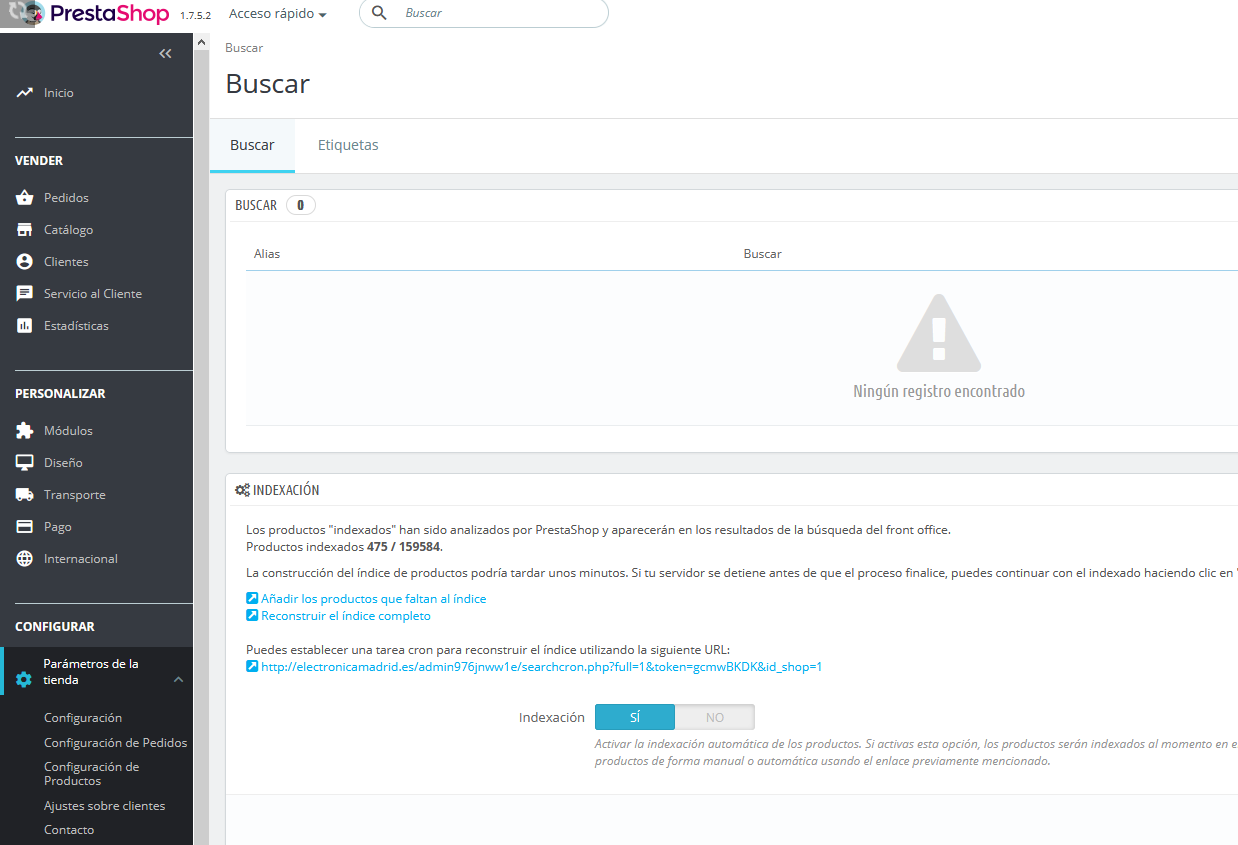1238x845 pixels.
Task: Click the Estadísticas bar chart icon
Action: click(25, 326)
